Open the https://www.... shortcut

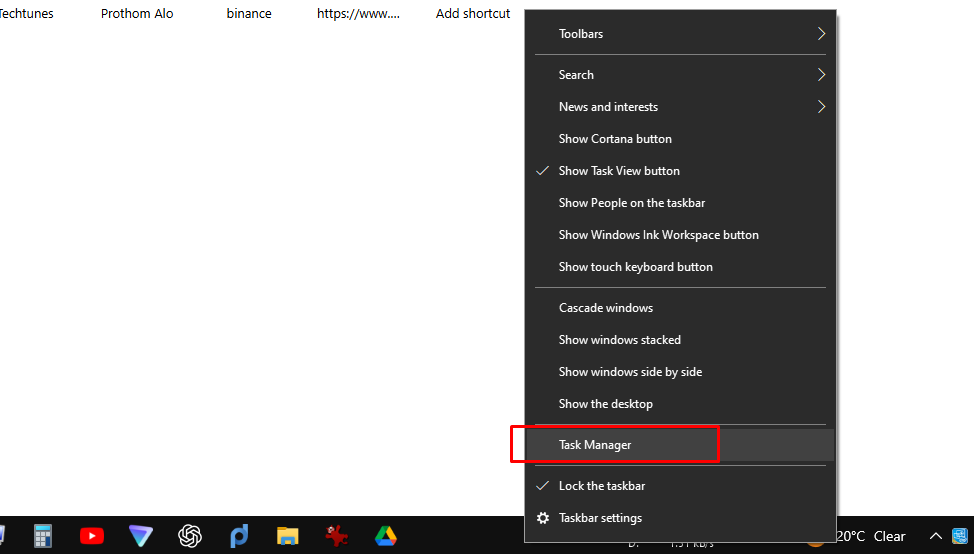(358, 14)
